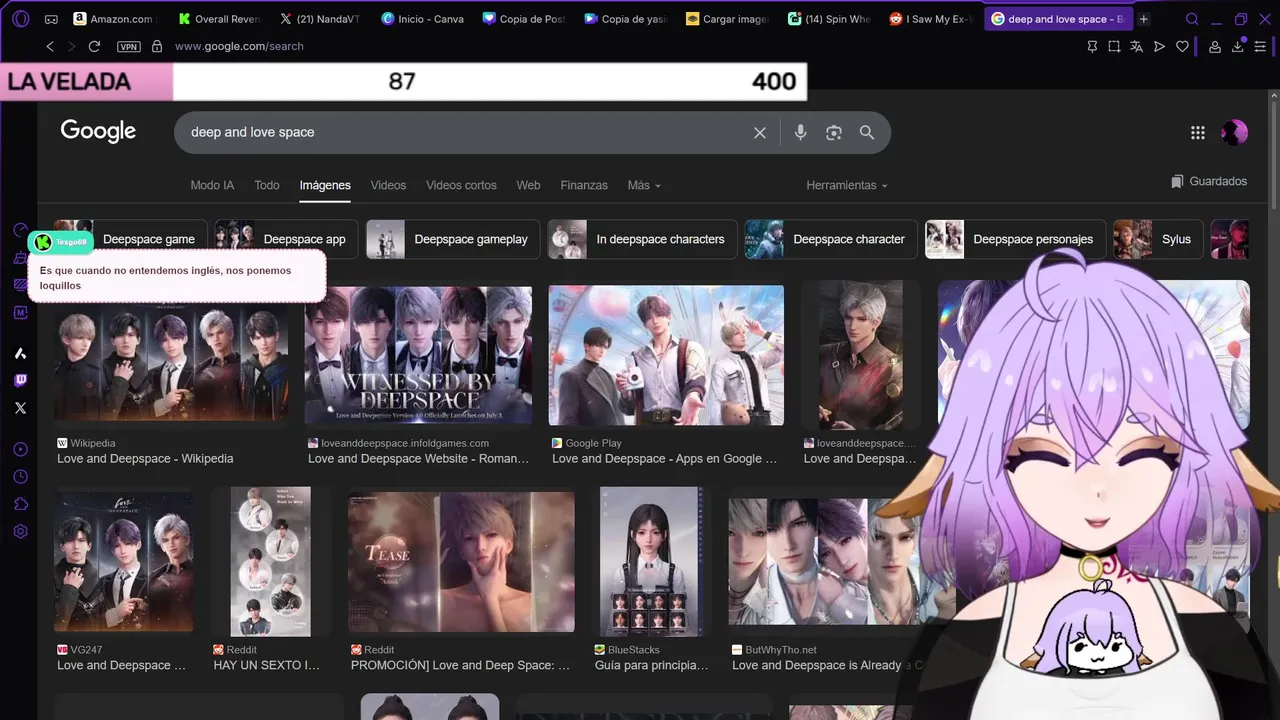This screenshot has height=720, width=1280.
Task: Click the pin icon in address bar
Action: (x=1092, y=46)
